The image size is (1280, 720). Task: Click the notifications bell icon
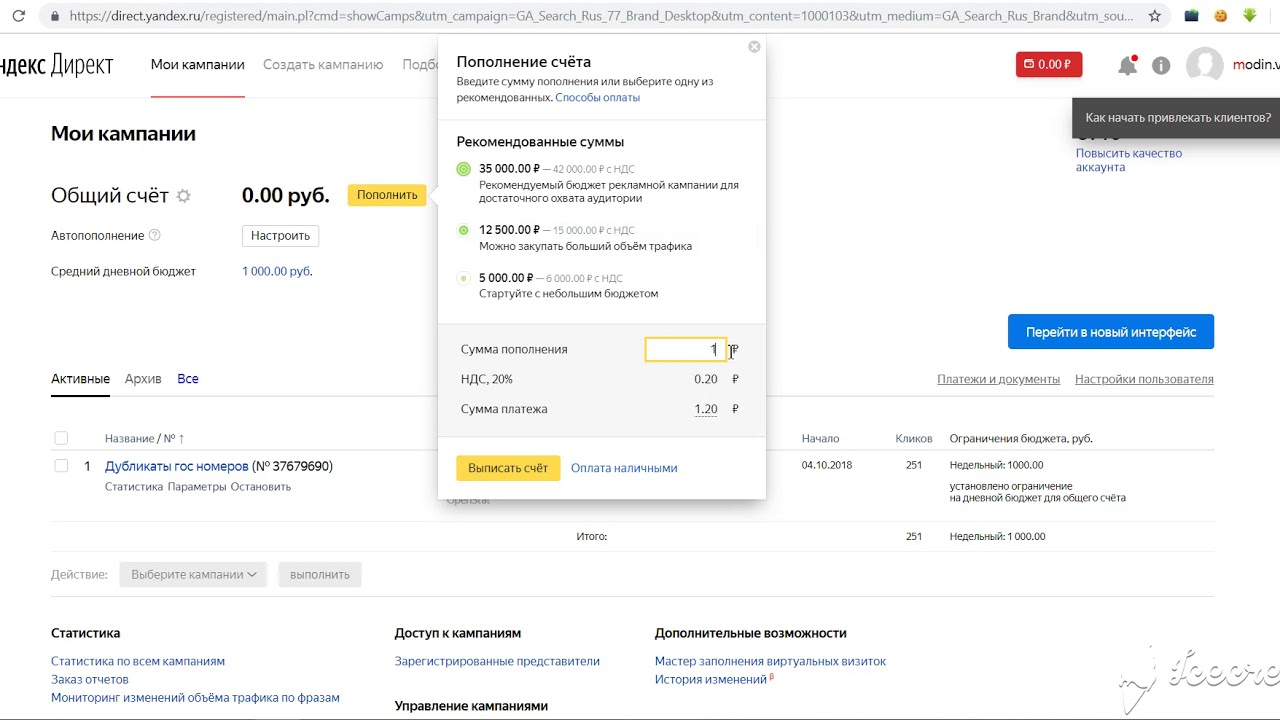(x=1127, y=66)
